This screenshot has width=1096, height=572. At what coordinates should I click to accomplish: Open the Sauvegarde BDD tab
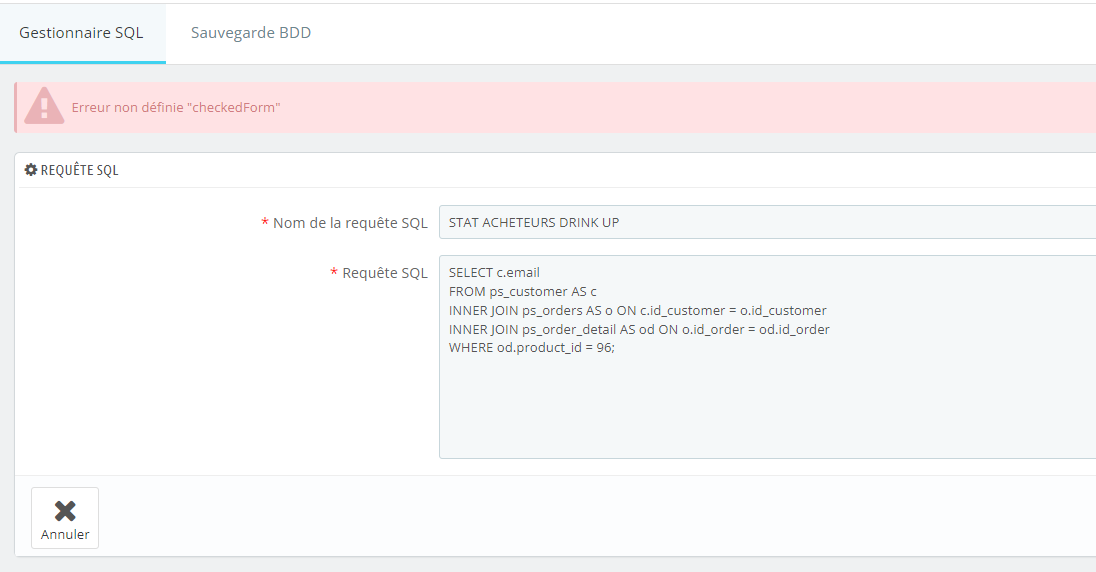click(x=251, y=33)
